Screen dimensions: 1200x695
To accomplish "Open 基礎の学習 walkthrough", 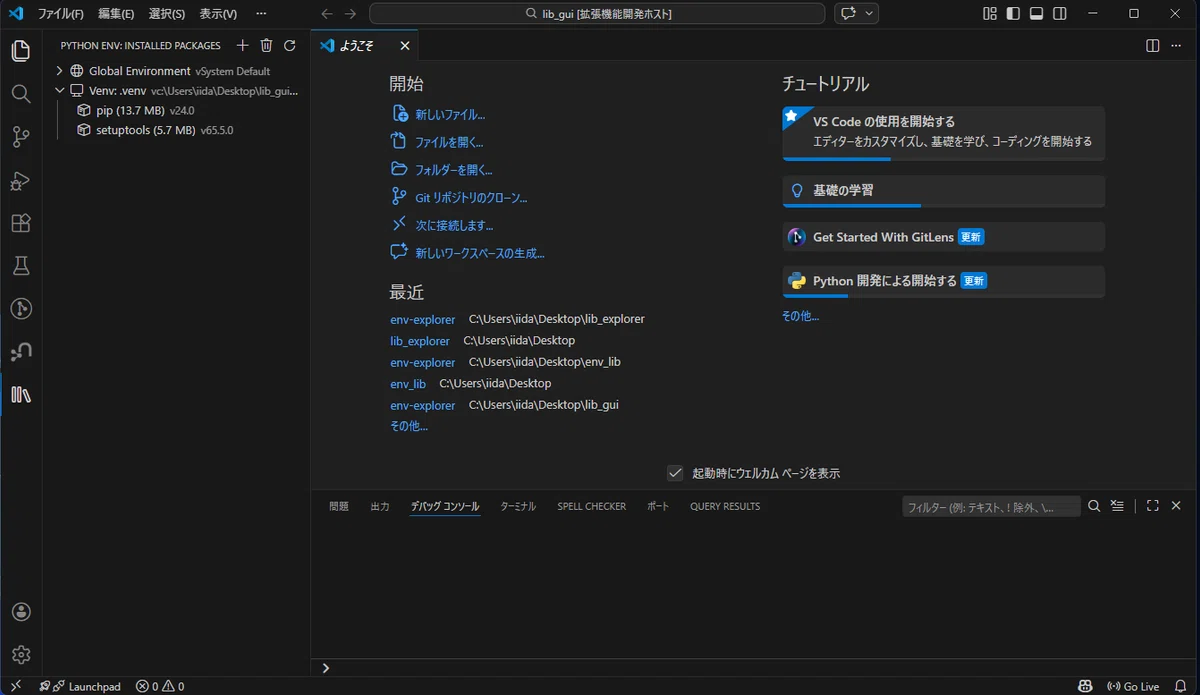I will pyautogui.click(x=943, y=191).
